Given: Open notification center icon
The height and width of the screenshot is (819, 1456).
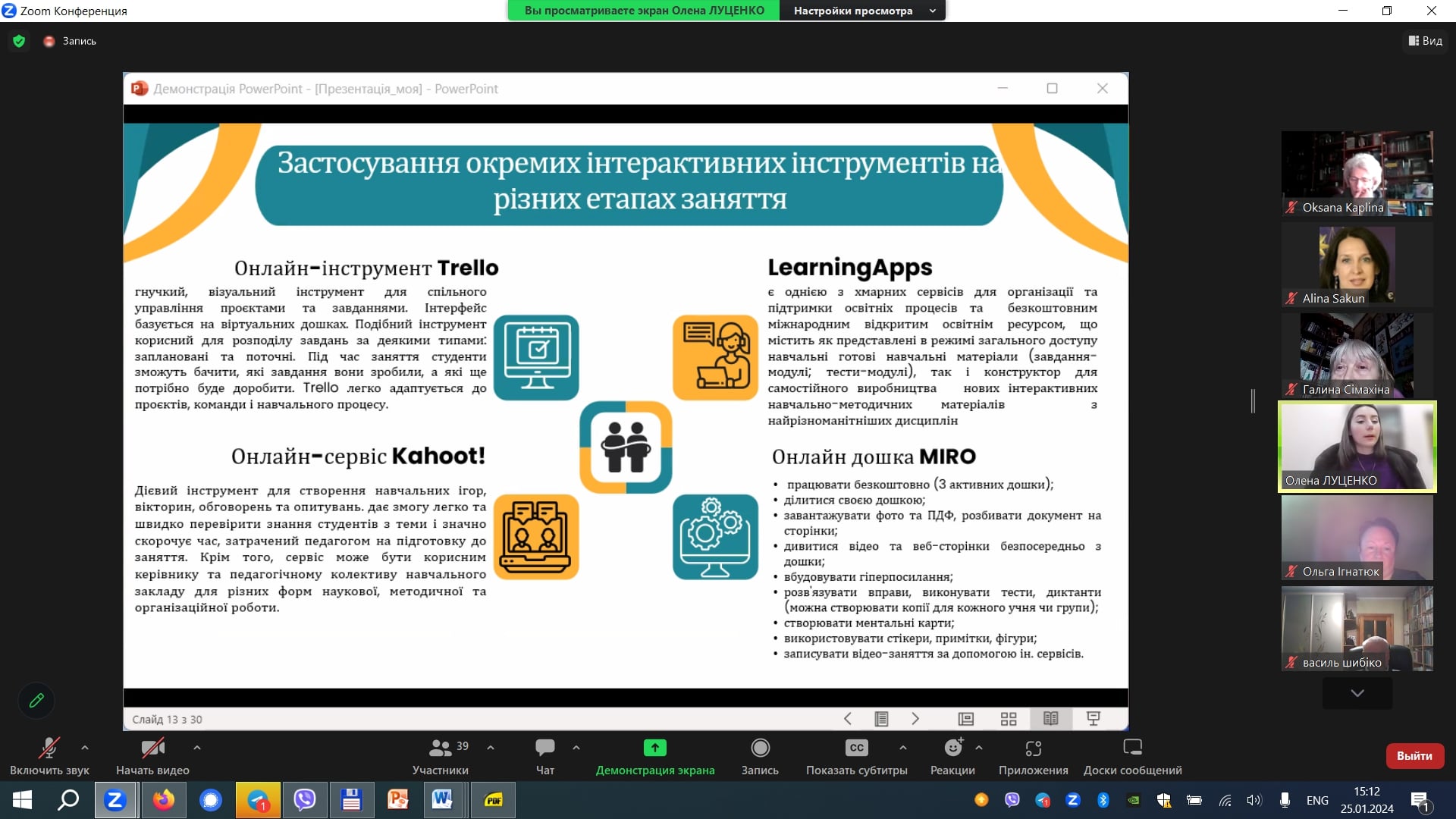Looking at the screenshot, I should (1420, 801).
